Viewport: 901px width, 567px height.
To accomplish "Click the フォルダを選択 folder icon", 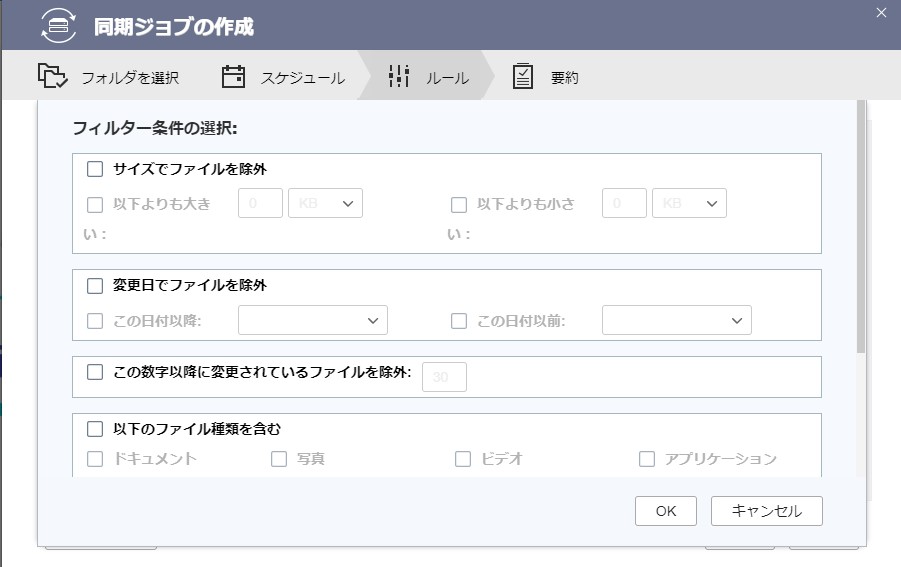I will coord(52,76).
